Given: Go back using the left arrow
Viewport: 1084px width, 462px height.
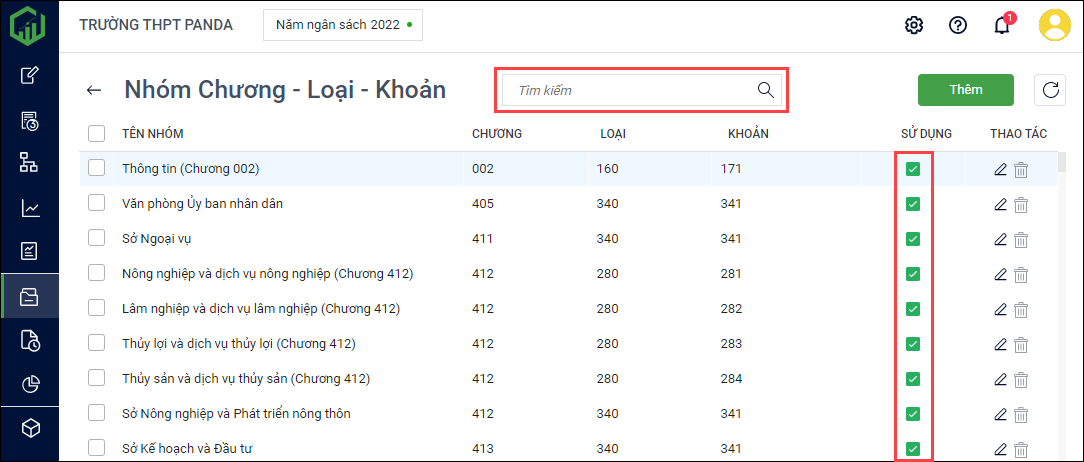Looking at the screenshot, I should pos(94,90).
